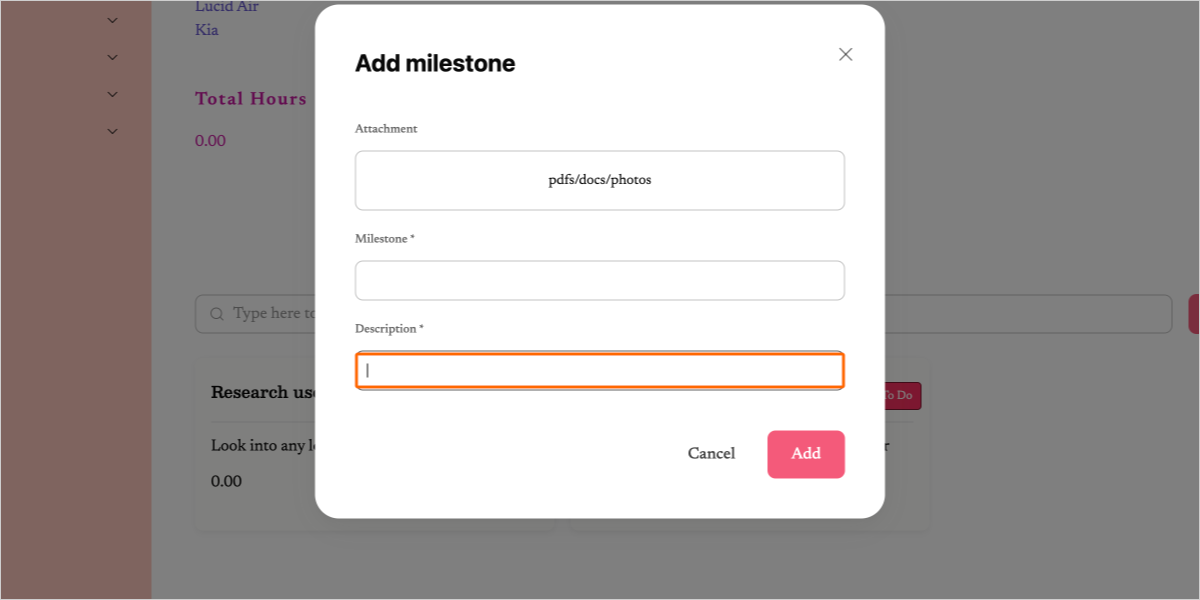Image resolution: width=1200 pixels, height=600 pixels.
Task: Click into the Description input field
Action: (600, 370)
